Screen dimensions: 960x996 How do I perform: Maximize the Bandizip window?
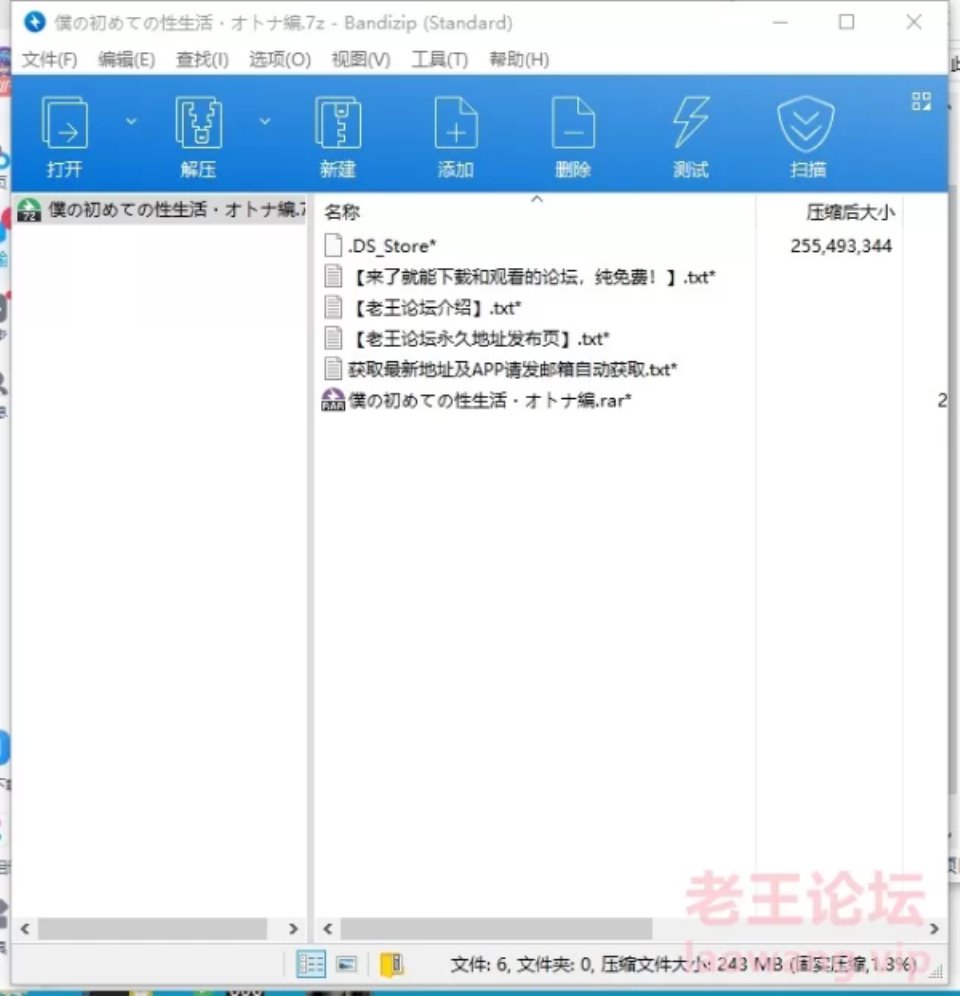tap(846, 22)
